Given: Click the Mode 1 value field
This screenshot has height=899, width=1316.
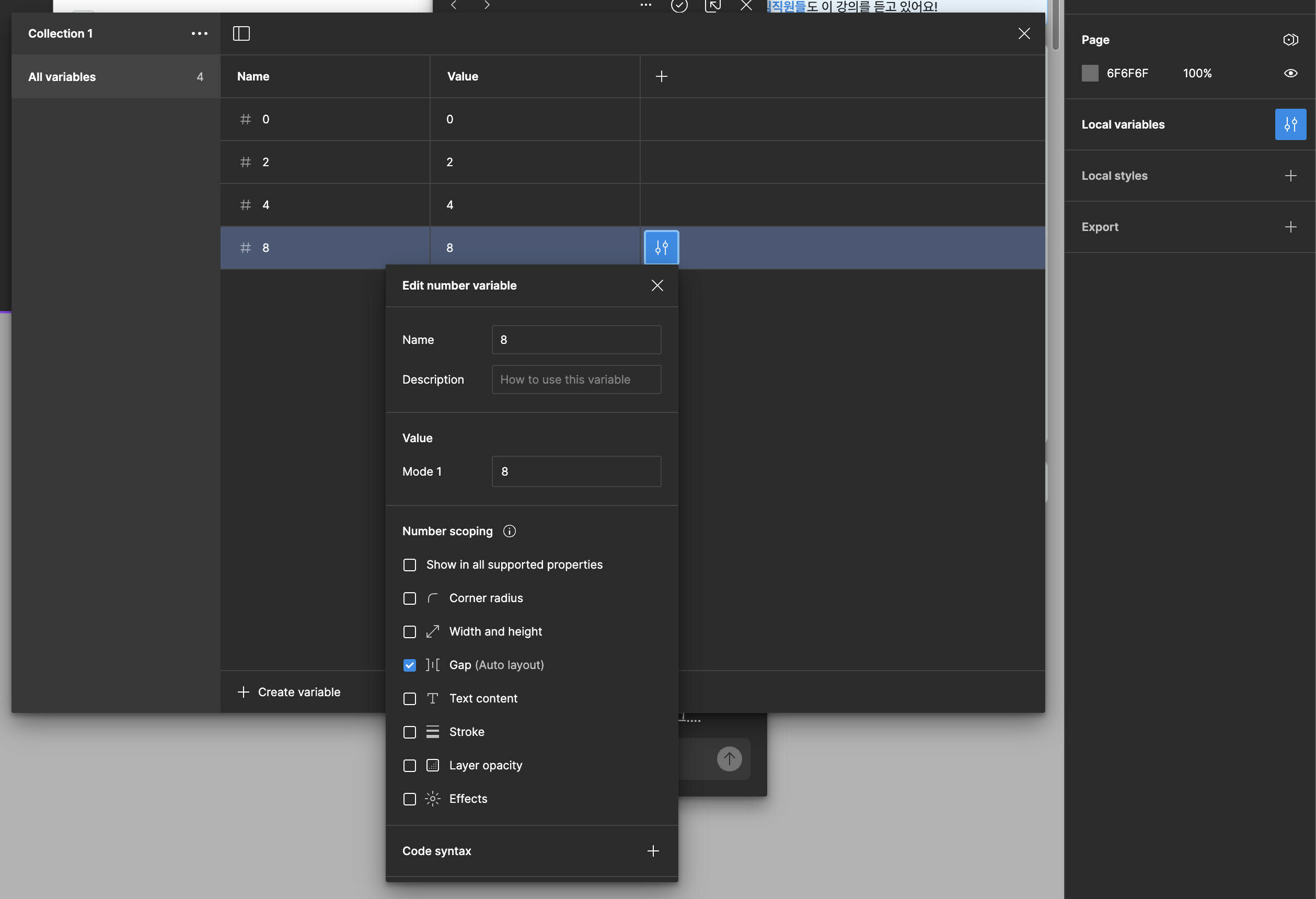Looking at the screenshot, I should coord(576,471).
